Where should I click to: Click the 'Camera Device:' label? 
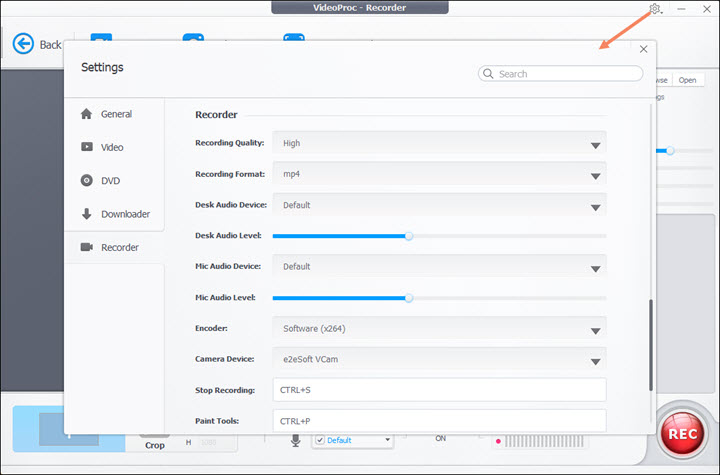(225, 359)
